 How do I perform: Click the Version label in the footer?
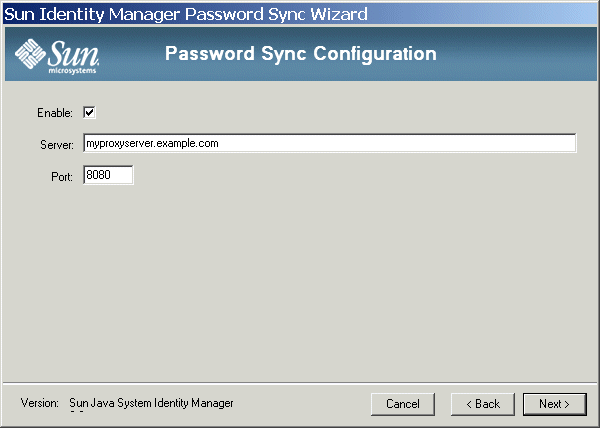coord(39,403)
